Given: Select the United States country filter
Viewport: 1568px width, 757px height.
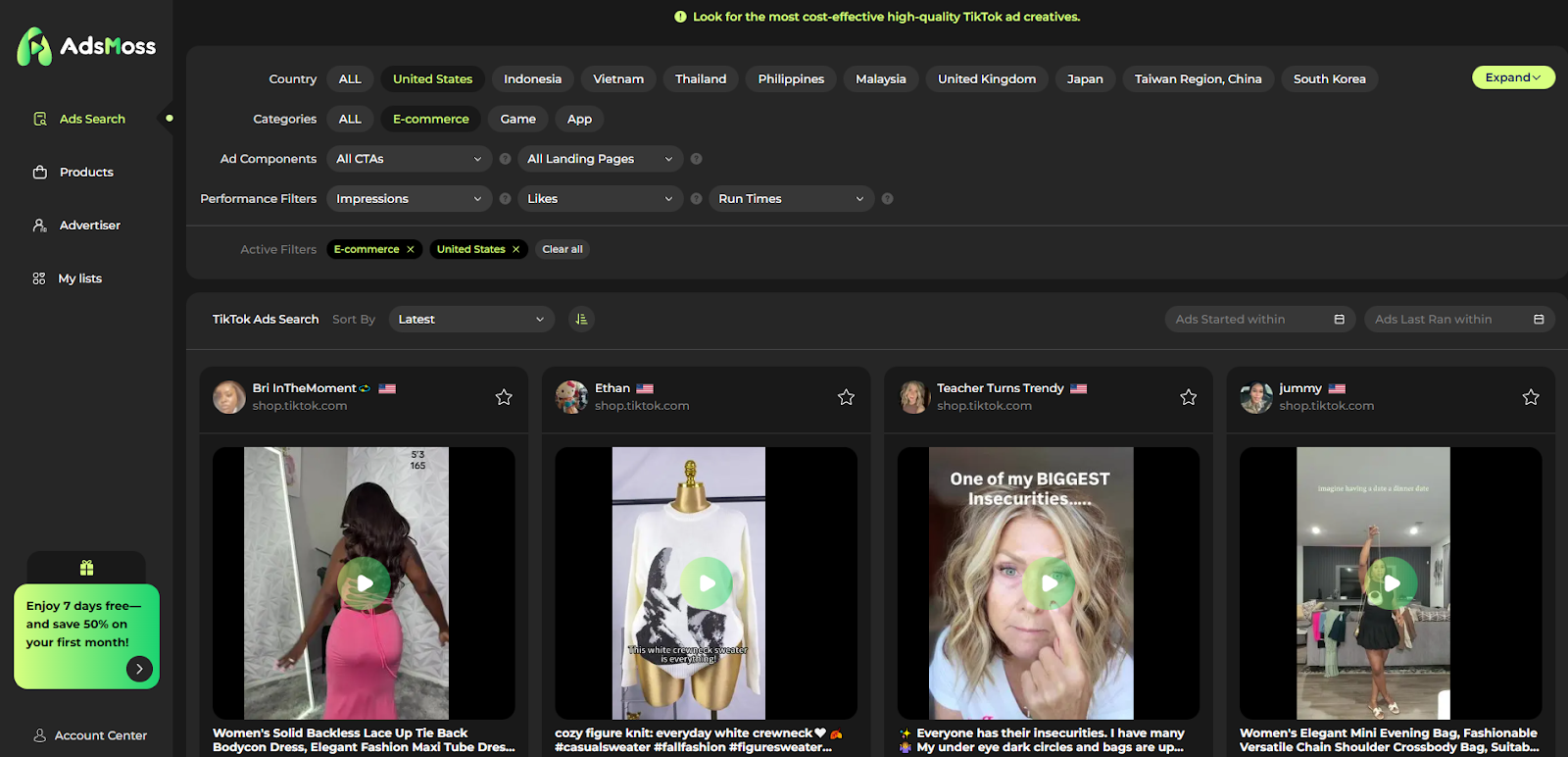Looking at the screenshot, I should (x=432, y=79).
